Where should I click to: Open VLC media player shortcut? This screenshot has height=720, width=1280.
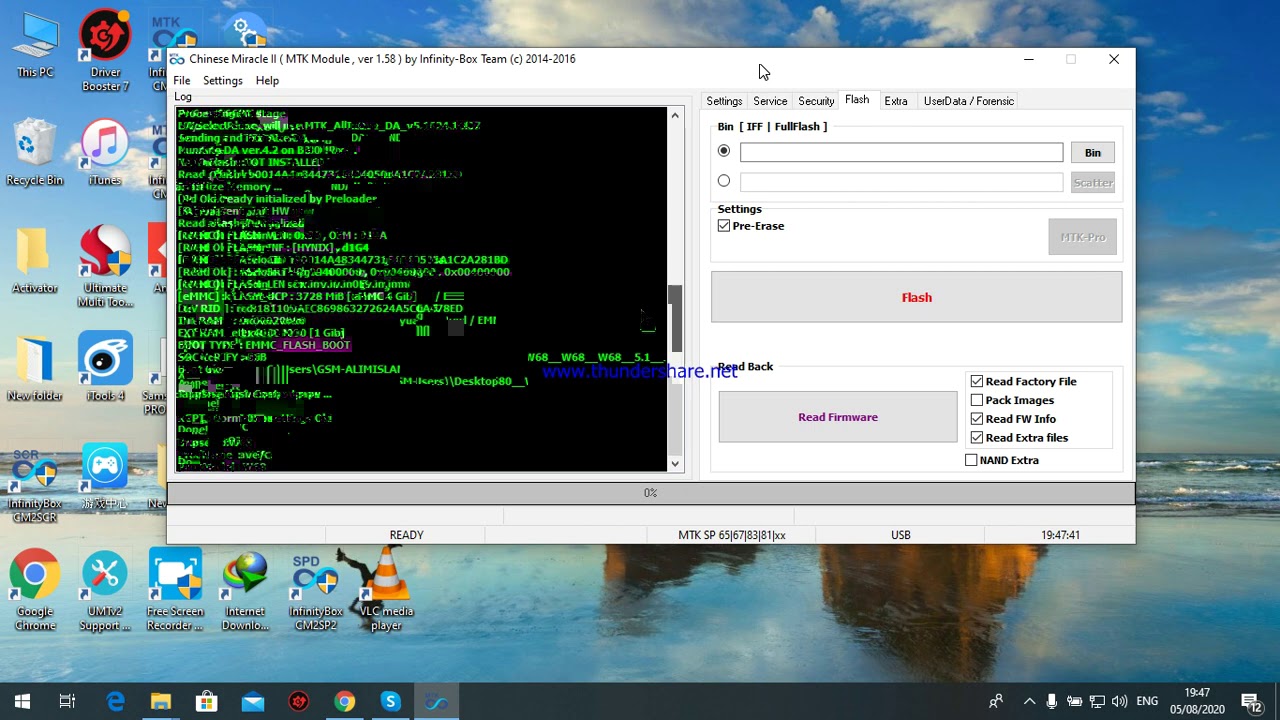pyautogui.click(x=386, y=590)
